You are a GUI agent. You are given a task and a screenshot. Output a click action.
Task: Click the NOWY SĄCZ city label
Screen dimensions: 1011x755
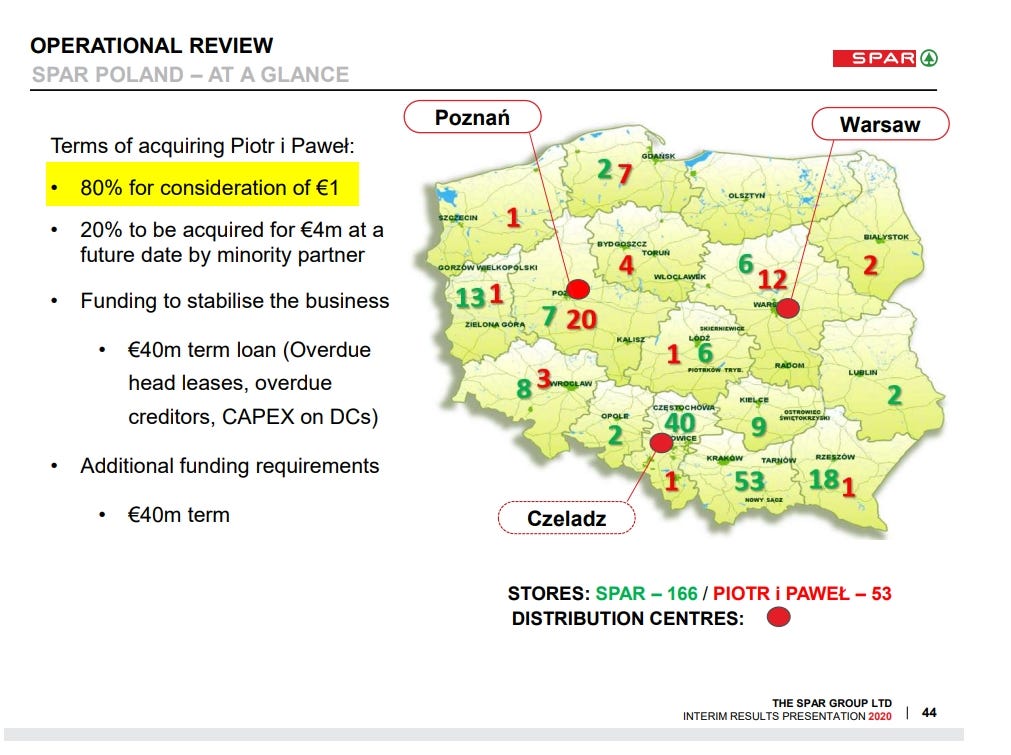pyautogui.click(x=763, y=500)
